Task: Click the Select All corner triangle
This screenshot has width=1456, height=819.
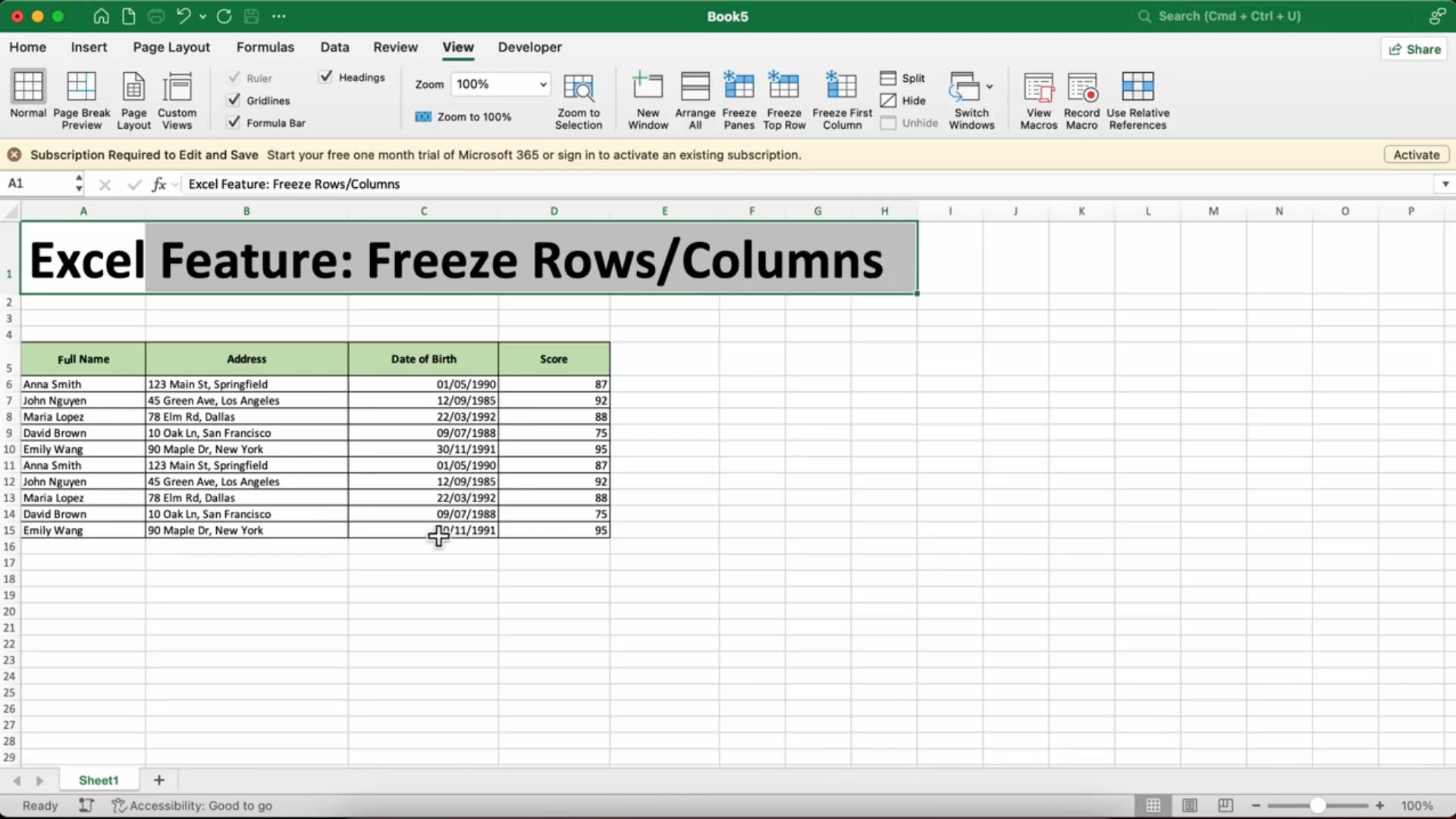Action: click(11, 211)
